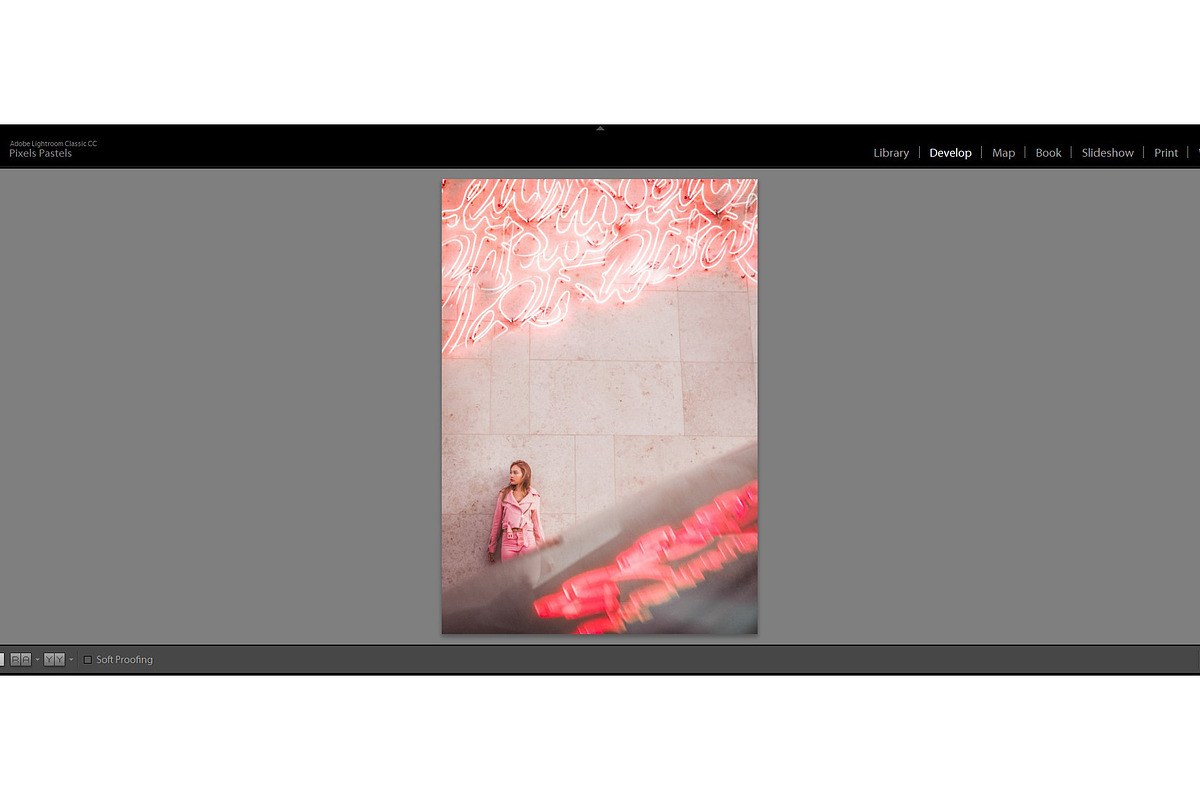Select the Develop module tab
The image size is (1200, 800).
[950, 153]
